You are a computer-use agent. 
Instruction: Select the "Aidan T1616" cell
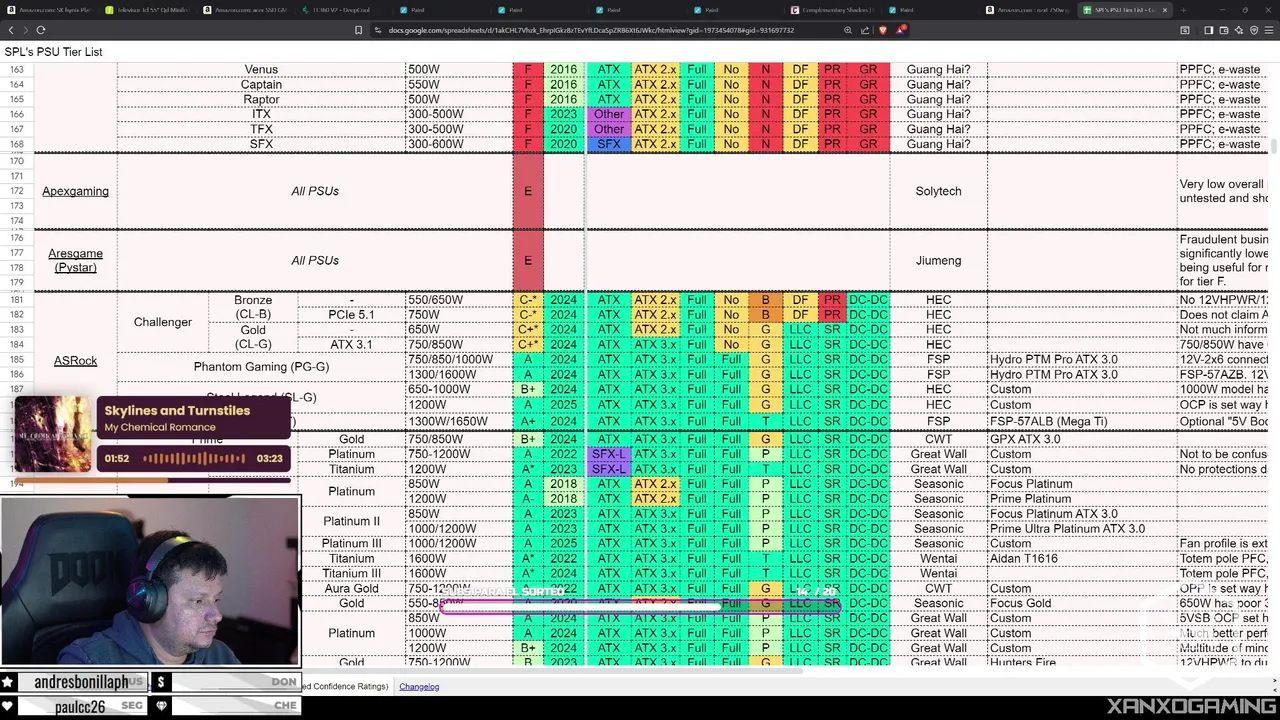click(x=1082, y=559)
